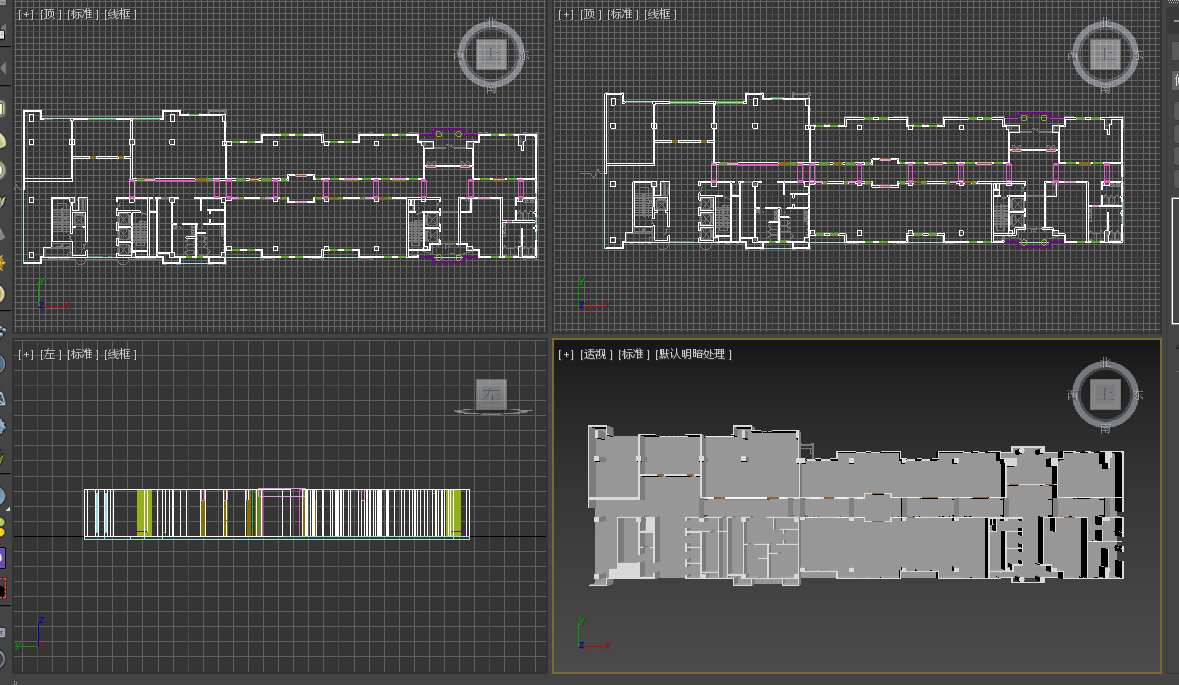Viewport: 1179px width, 685px height.
Task: Click 东 on the perspective ViewCube compass
Action: (1138, 395)
